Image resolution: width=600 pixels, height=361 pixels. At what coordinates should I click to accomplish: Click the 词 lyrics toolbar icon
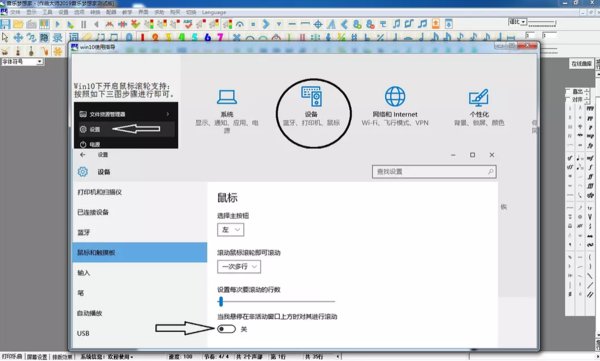coord(74,38)
